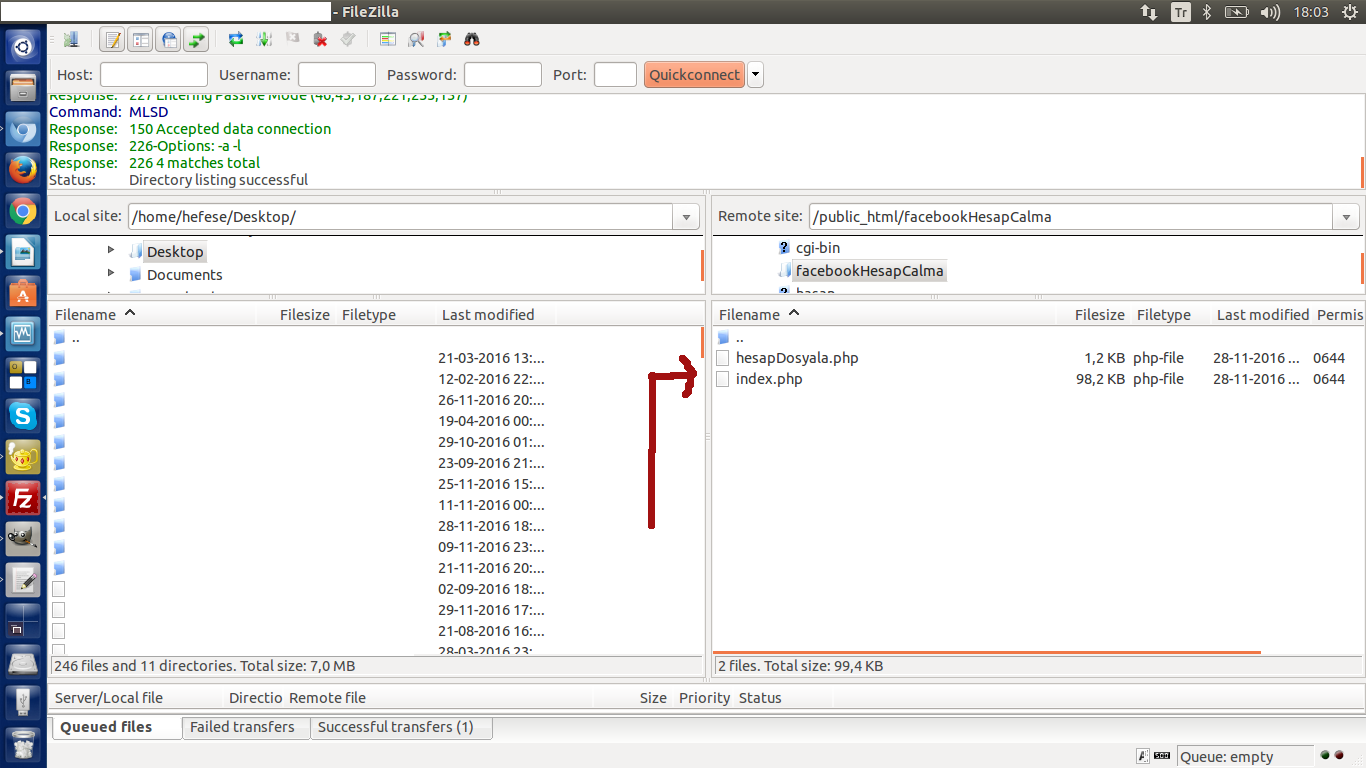Select the Desktop folder in local tree

click(x=175, y=252)
